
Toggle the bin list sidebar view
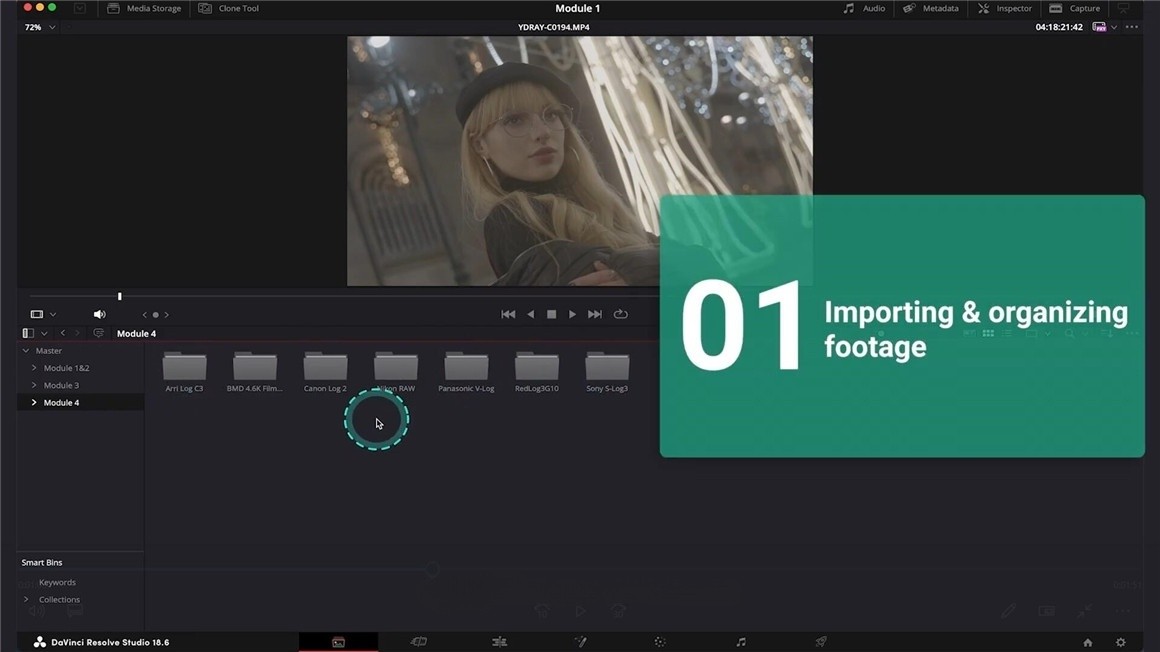point(28,333)
